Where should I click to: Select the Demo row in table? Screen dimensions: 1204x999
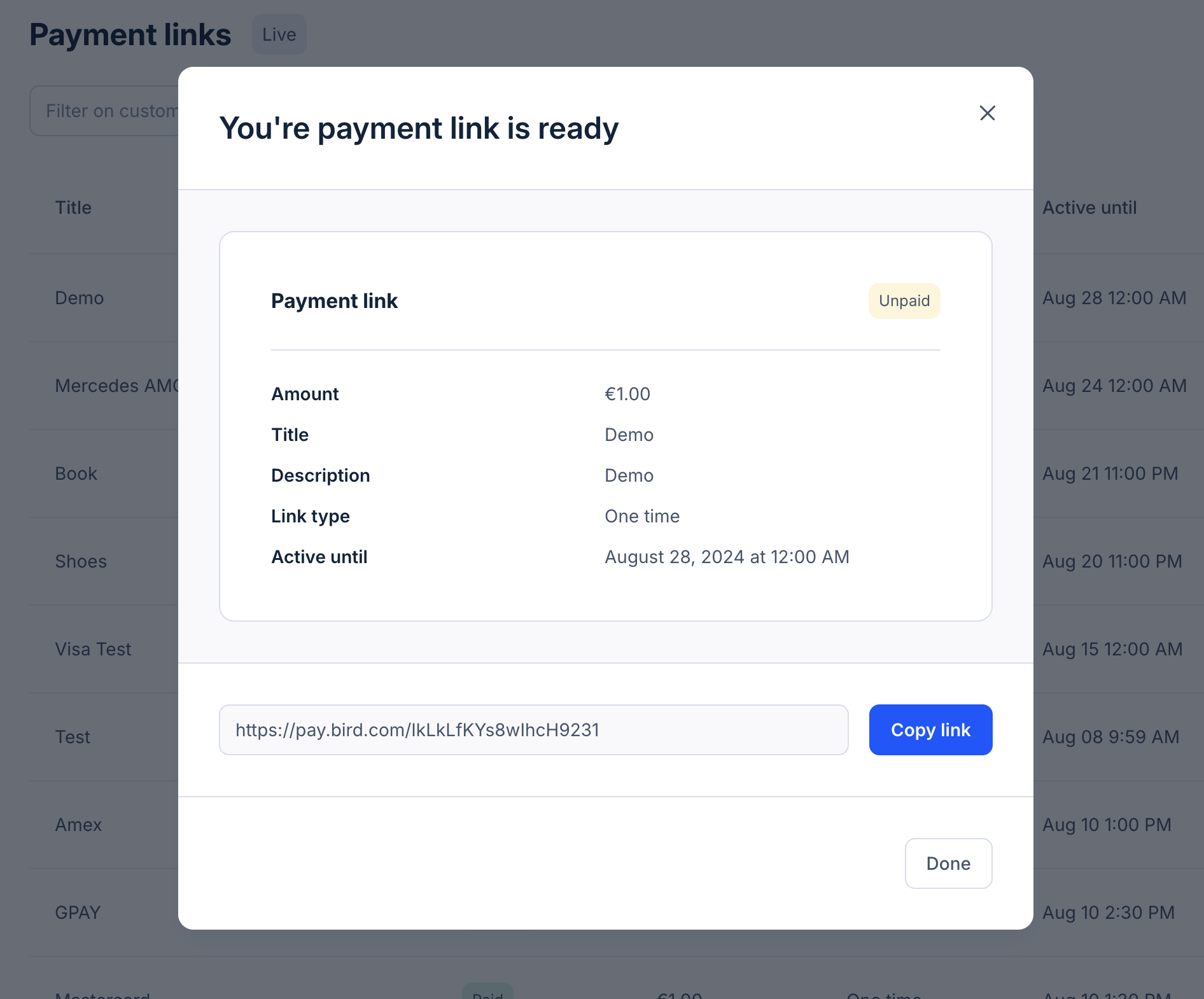click(80, 298)
